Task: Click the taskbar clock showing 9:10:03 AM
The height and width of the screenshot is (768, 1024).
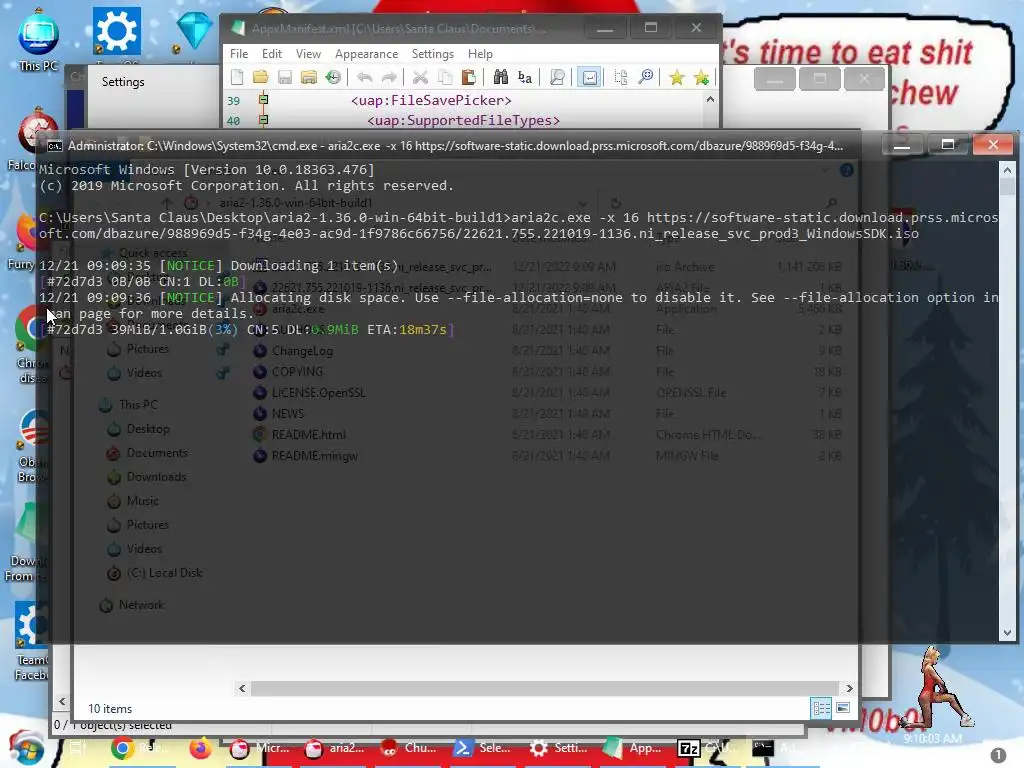Action: tap(933, 739)
